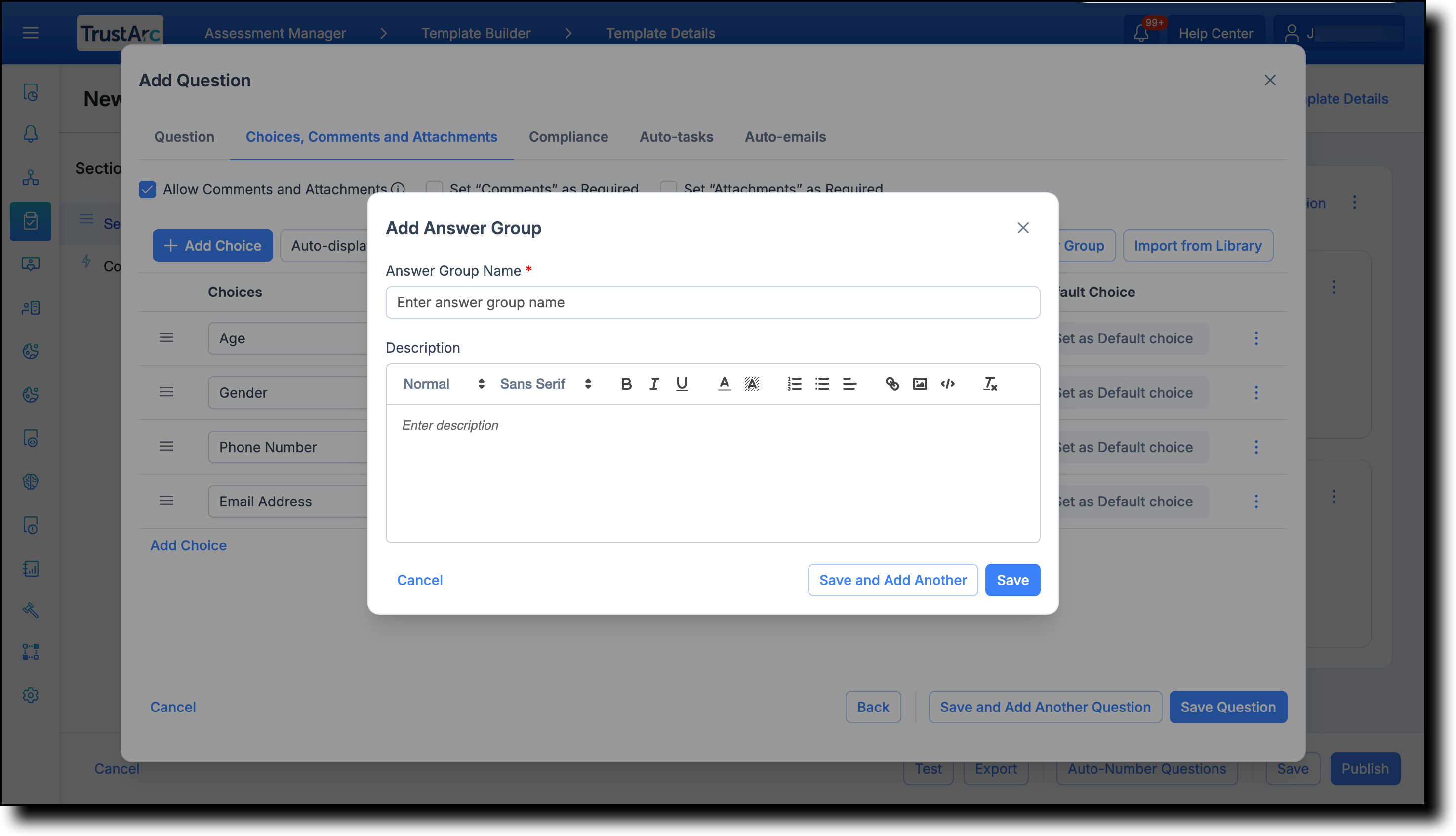Click Save and Add Another button
The height and width of the screenshot is (836, 1456).
892,580
